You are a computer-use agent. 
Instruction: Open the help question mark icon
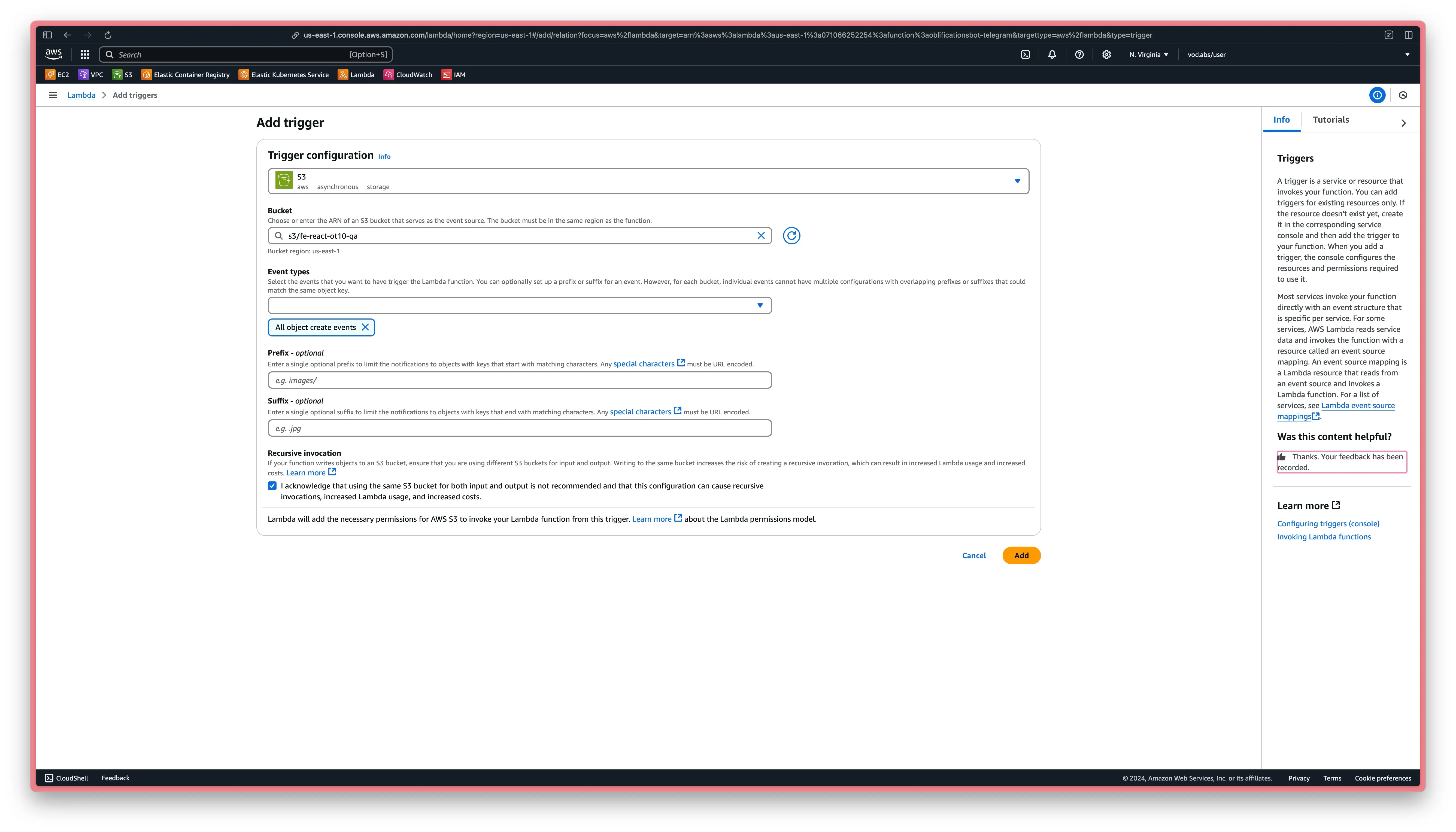(x=1079, y=54)
